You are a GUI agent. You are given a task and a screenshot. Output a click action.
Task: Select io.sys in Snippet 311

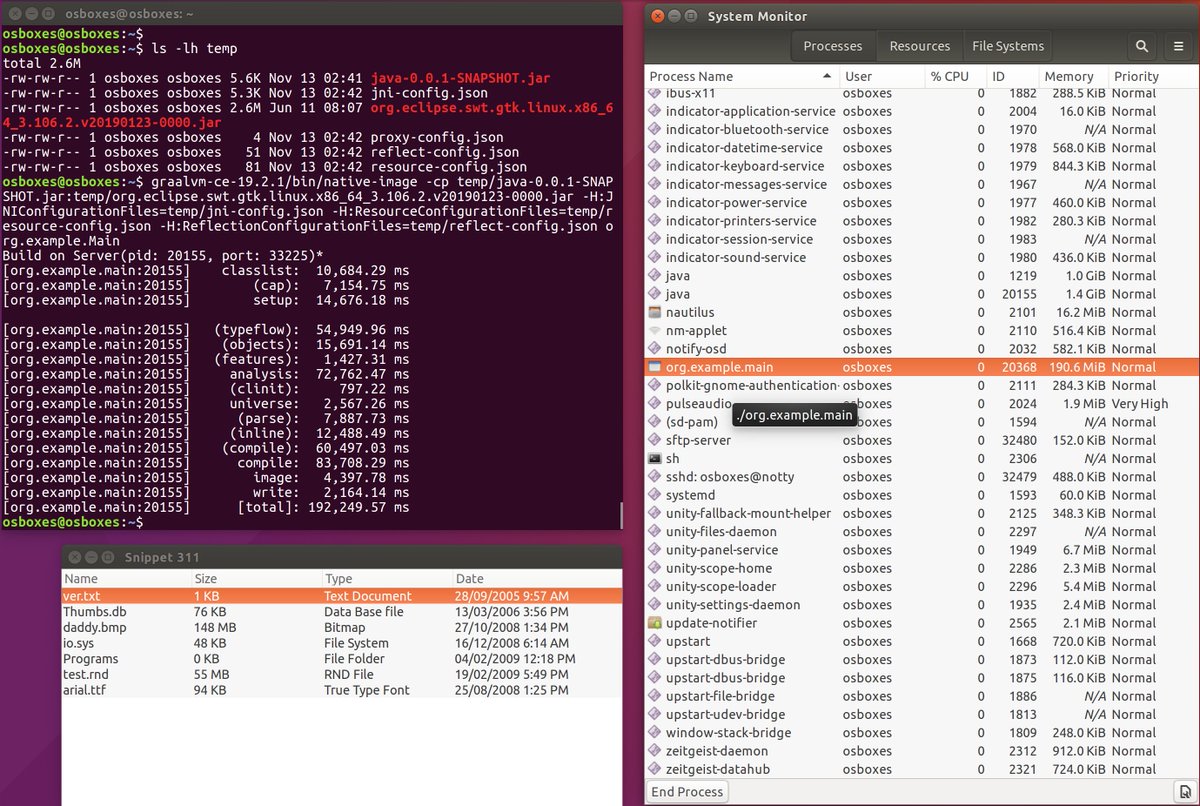coord(341,643)
